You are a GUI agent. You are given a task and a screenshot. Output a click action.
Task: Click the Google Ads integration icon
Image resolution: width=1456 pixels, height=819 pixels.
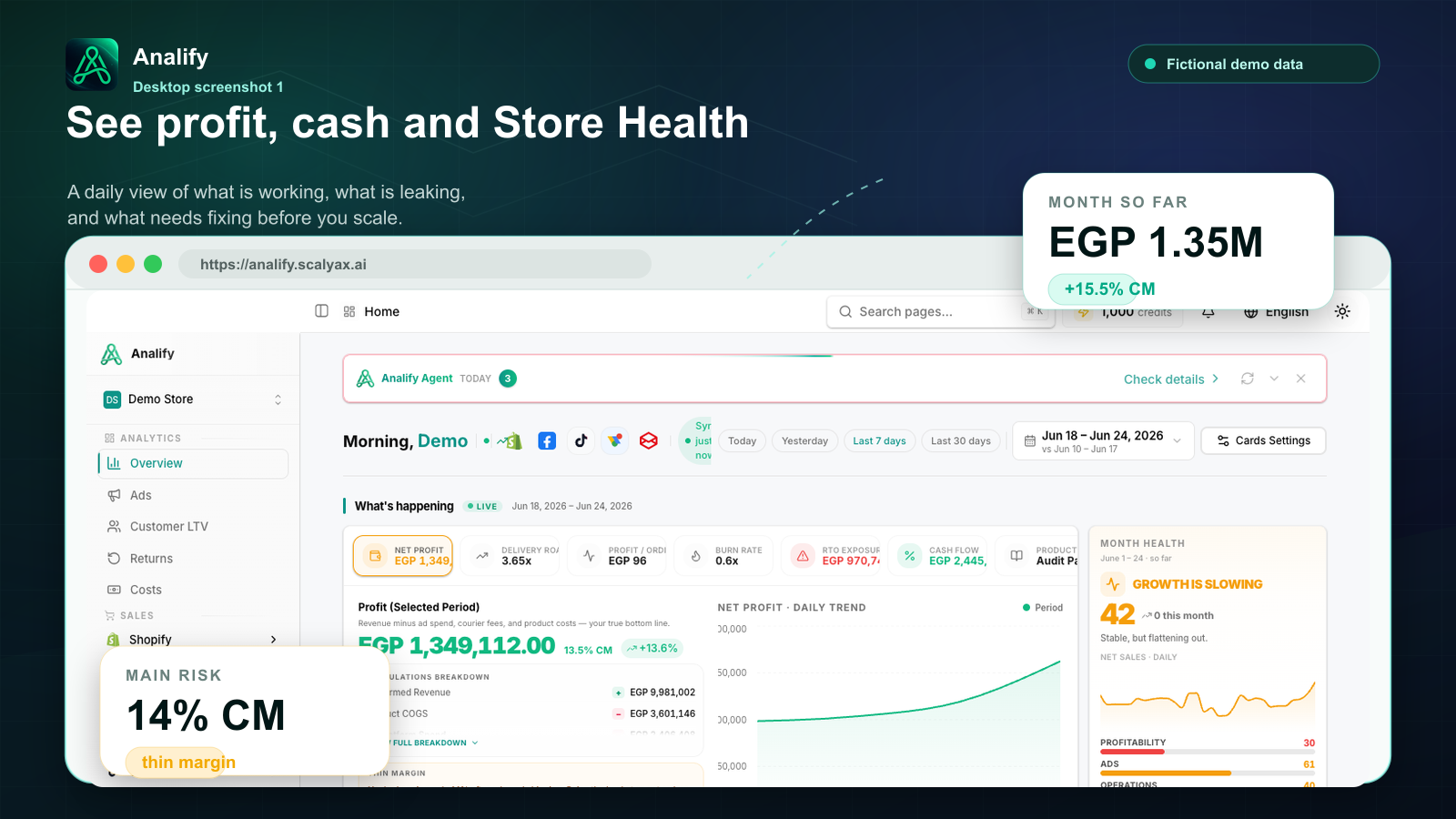615,441
